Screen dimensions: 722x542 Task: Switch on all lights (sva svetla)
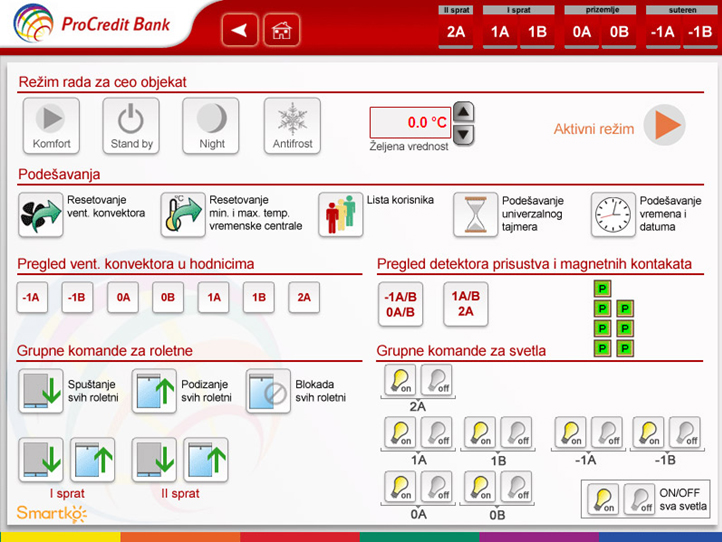pyautogui.click(x=603, y=499)
